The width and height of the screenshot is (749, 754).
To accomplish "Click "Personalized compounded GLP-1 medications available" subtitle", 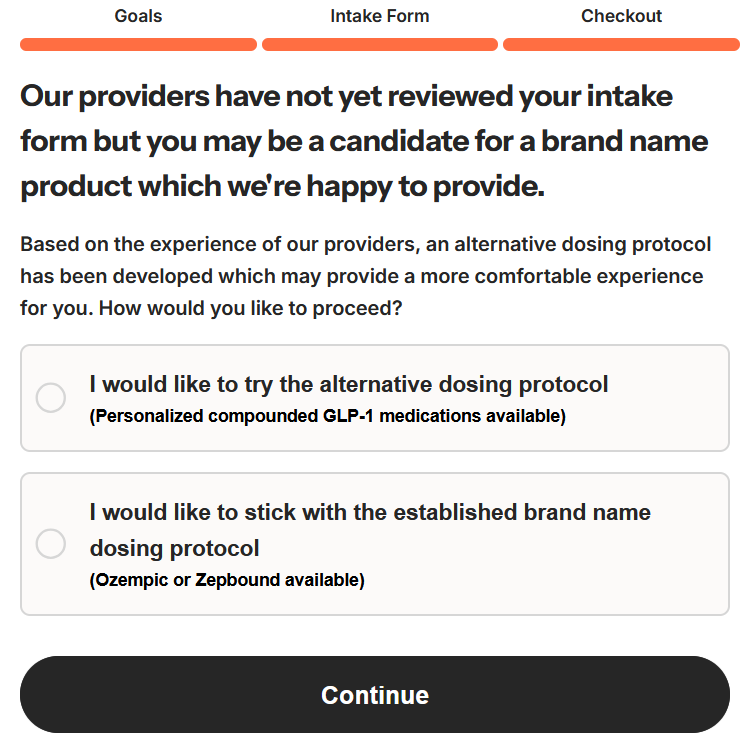I will [327, 416].
